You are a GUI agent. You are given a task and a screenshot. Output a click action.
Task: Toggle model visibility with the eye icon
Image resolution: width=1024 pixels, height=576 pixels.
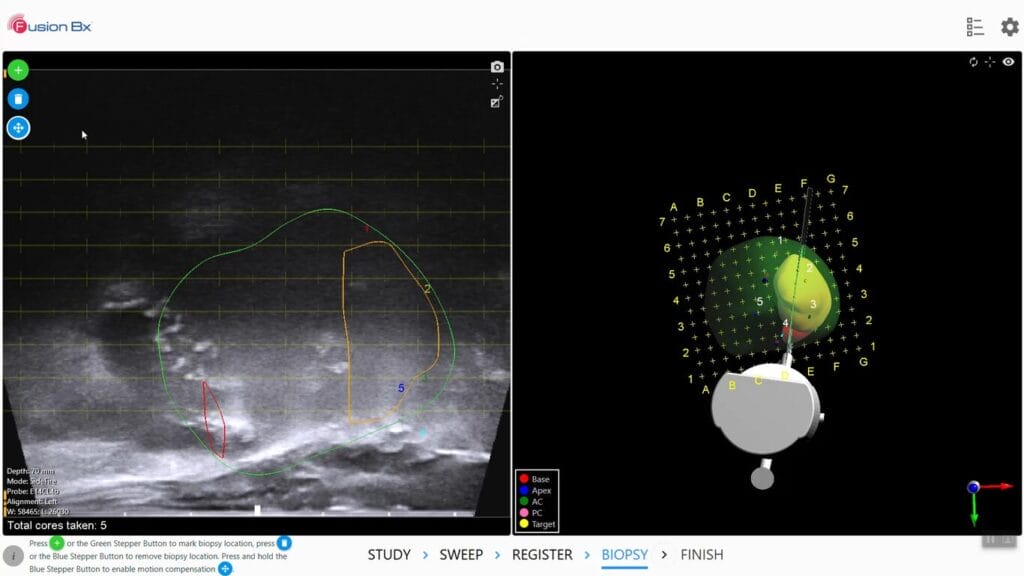(x=1009, y=62)
